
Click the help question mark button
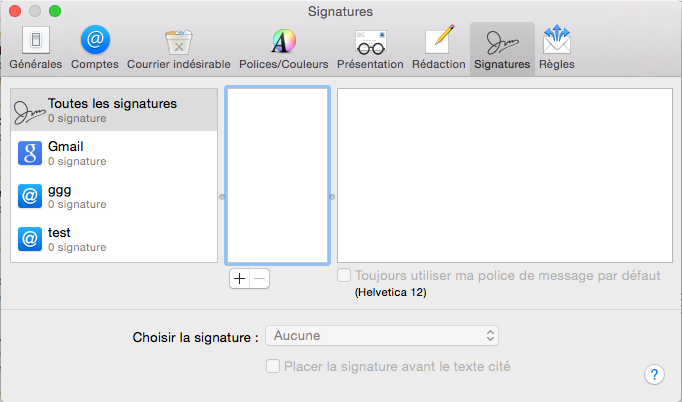(x=654, y=375)
